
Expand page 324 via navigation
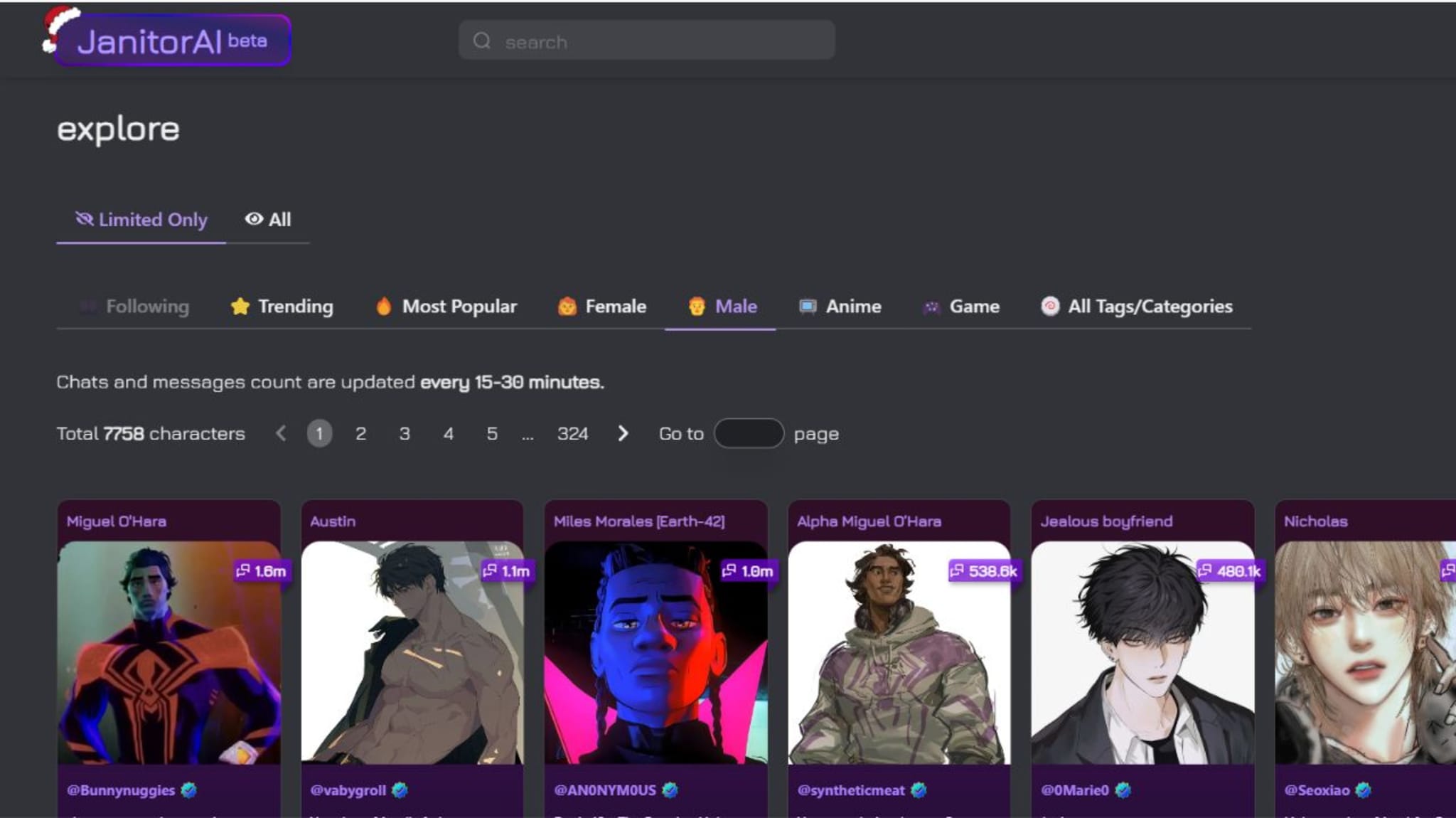(573, 432)
